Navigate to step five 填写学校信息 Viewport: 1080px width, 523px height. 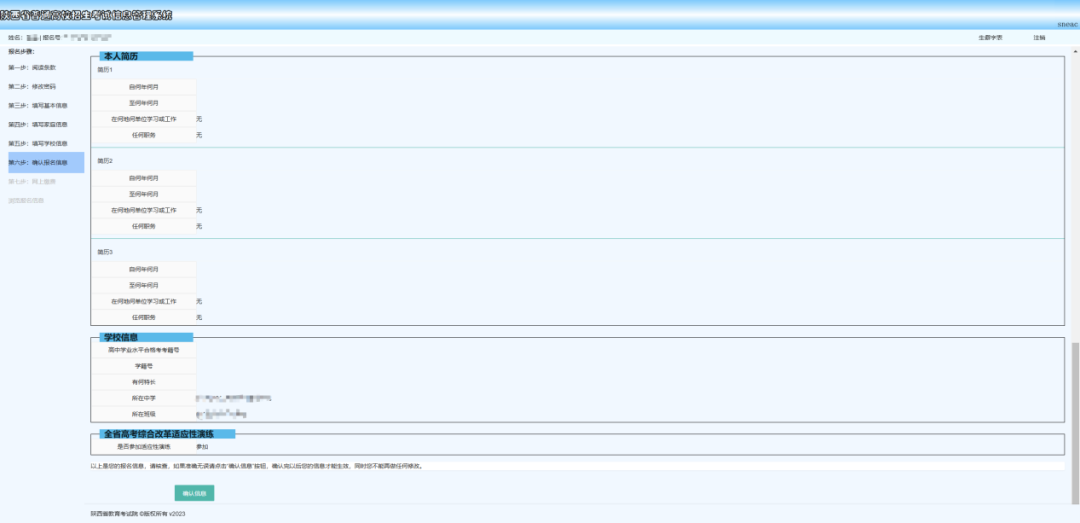click(37, 143)
